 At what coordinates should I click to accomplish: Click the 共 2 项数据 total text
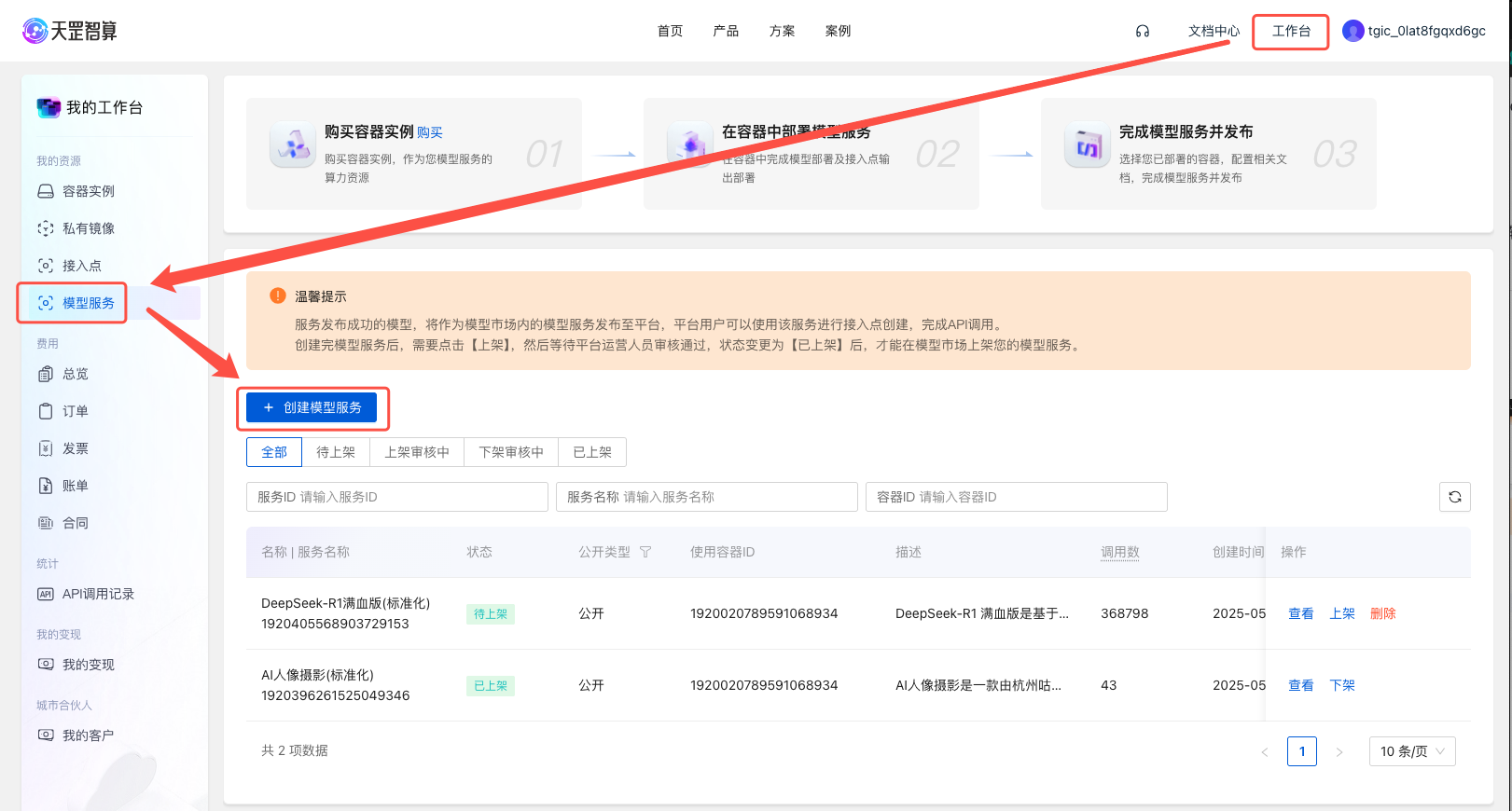[295, 750]
